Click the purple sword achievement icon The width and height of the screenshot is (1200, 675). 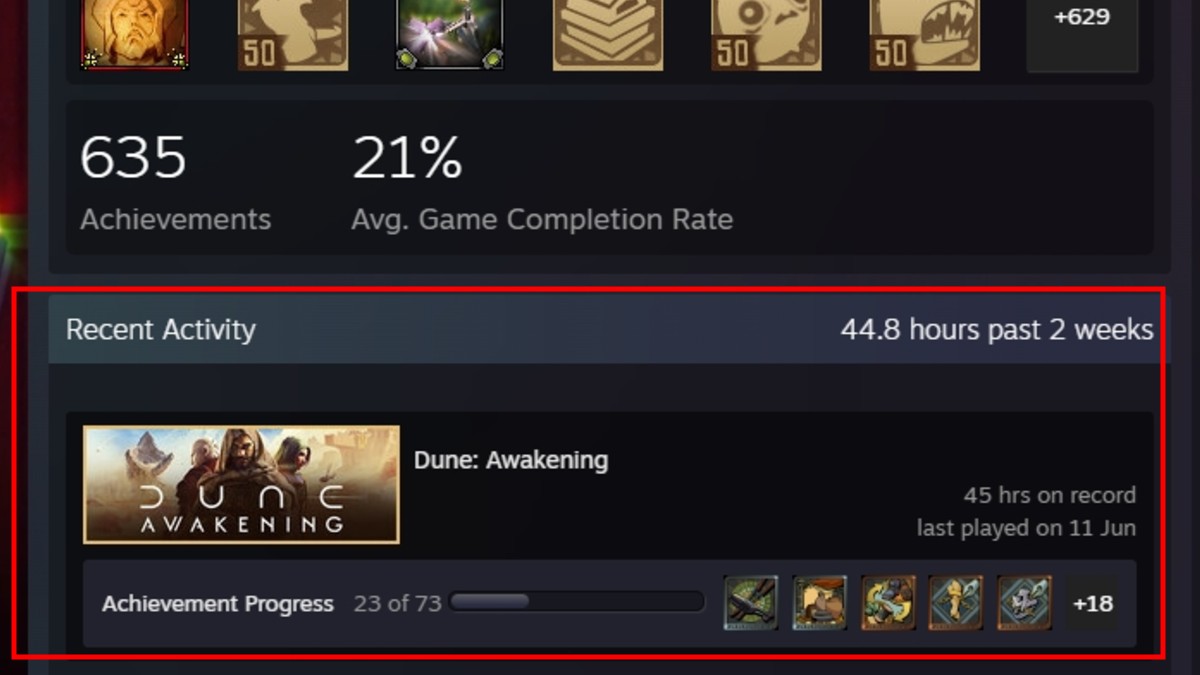[450, 35]
